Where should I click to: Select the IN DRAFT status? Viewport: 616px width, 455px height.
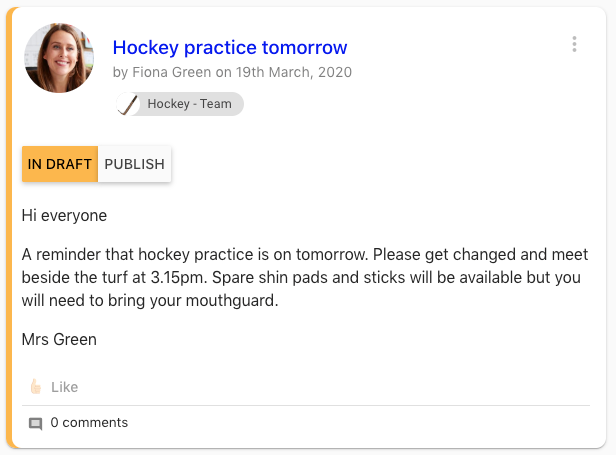tap(60, 164)
